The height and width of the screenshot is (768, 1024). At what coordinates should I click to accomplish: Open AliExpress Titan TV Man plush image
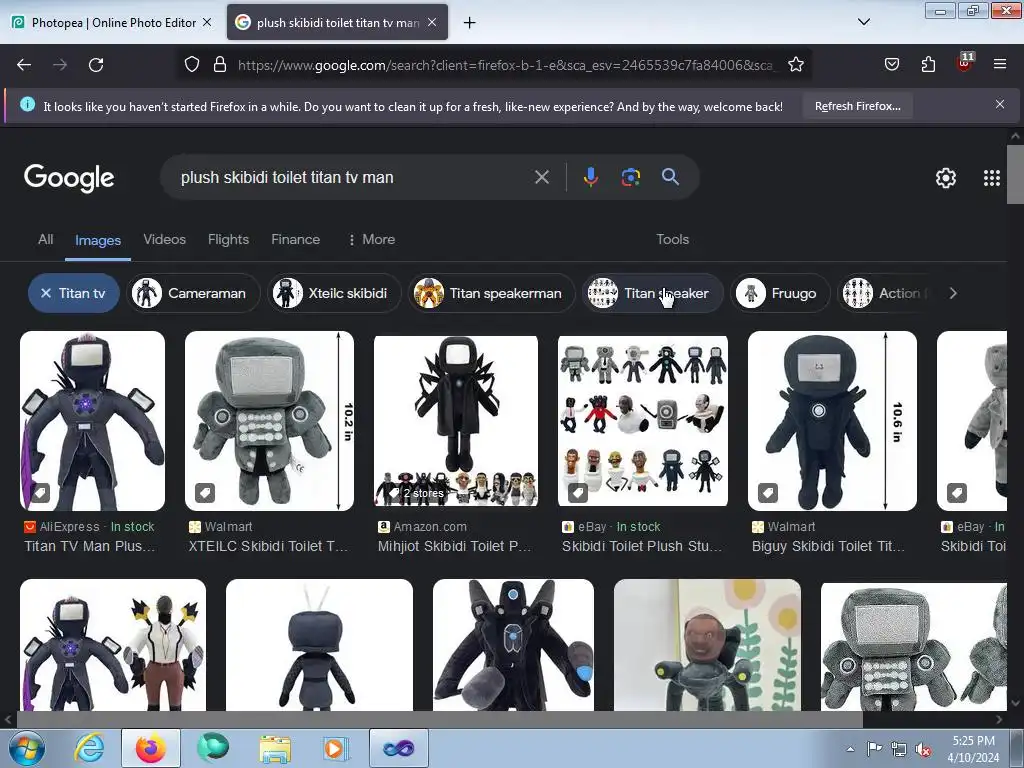tap(92, 421)
